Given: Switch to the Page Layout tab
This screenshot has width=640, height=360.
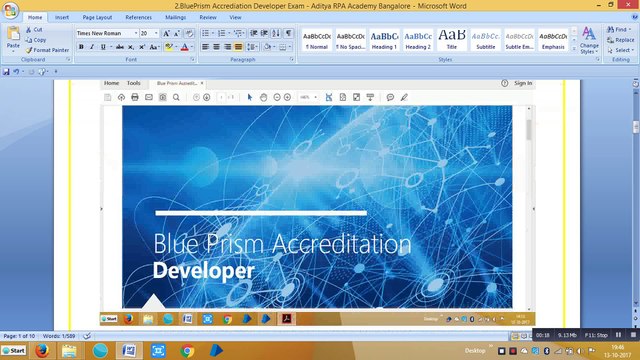Looking at the screenshot, I should point(97,18).
